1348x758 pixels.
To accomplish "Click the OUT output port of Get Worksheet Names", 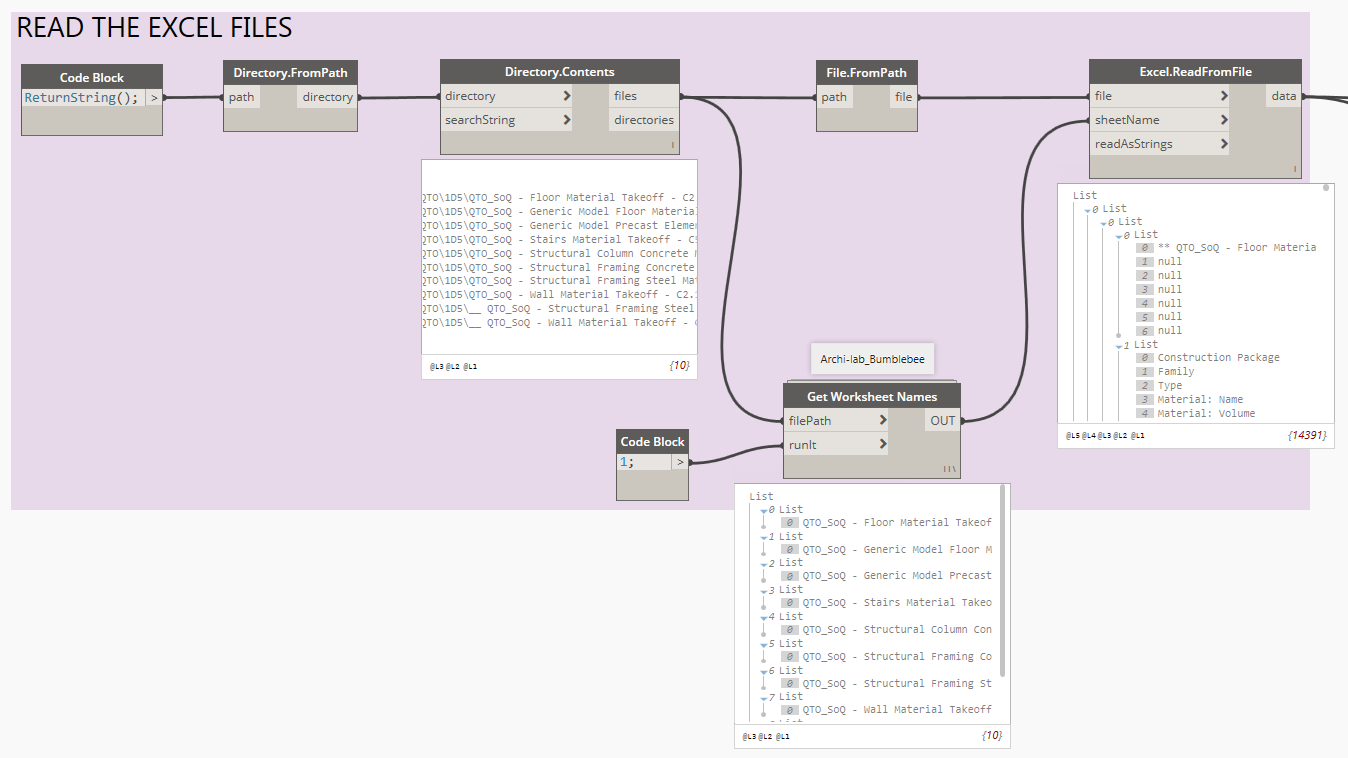I will click(x=942, y=420).
